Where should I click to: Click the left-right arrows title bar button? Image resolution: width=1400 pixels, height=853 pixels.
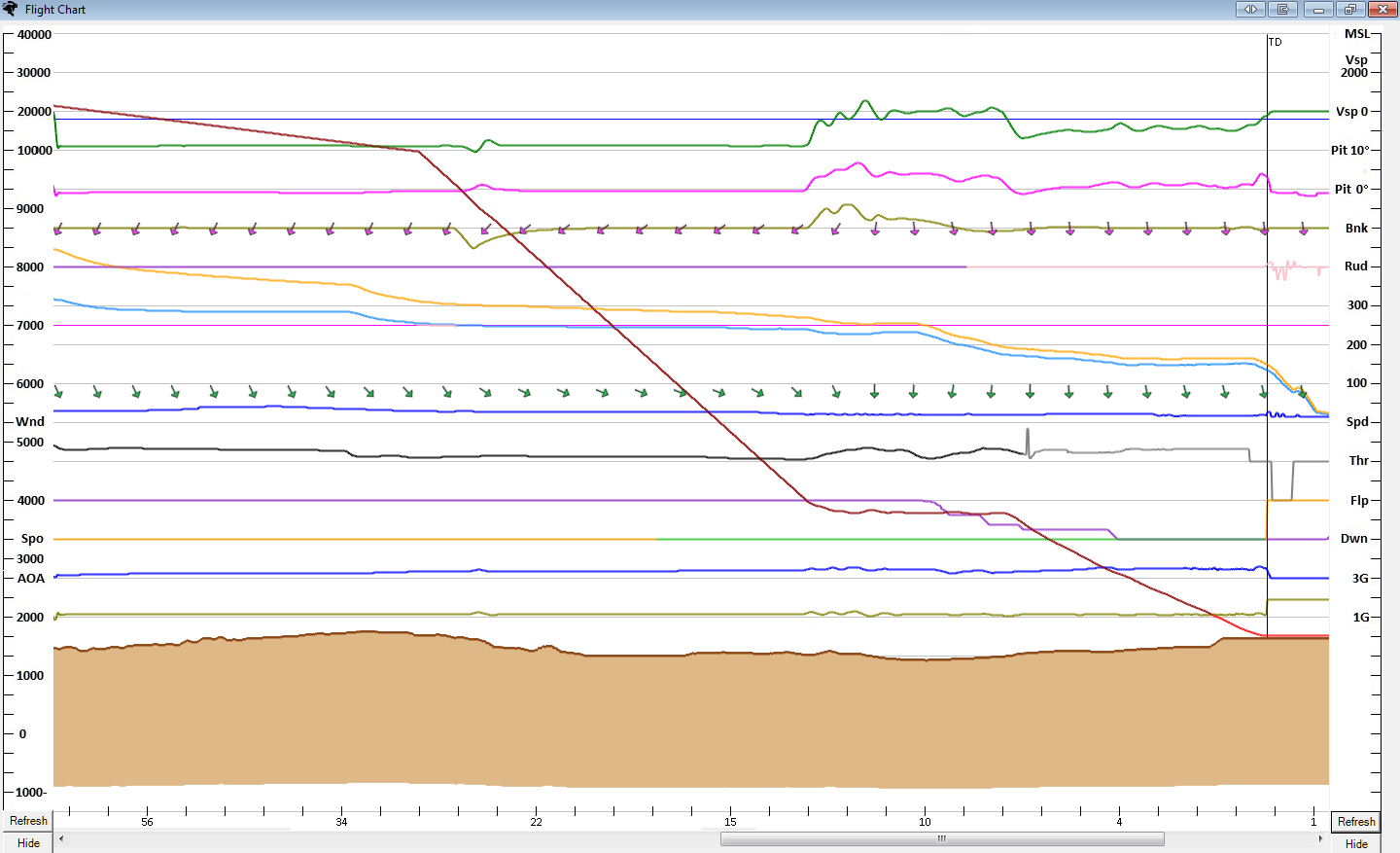click(1250, 10)
